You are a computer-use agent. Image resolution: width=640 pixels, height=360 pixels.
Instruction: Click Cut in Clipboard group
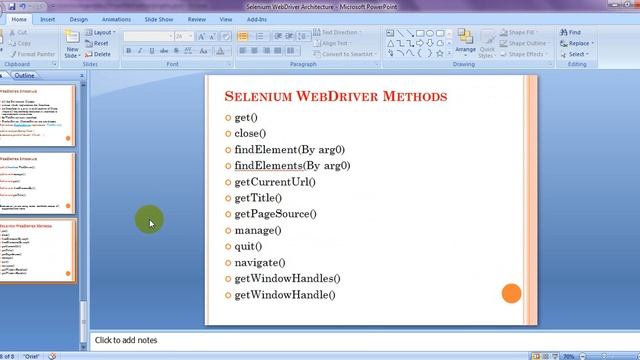point(18,32)
